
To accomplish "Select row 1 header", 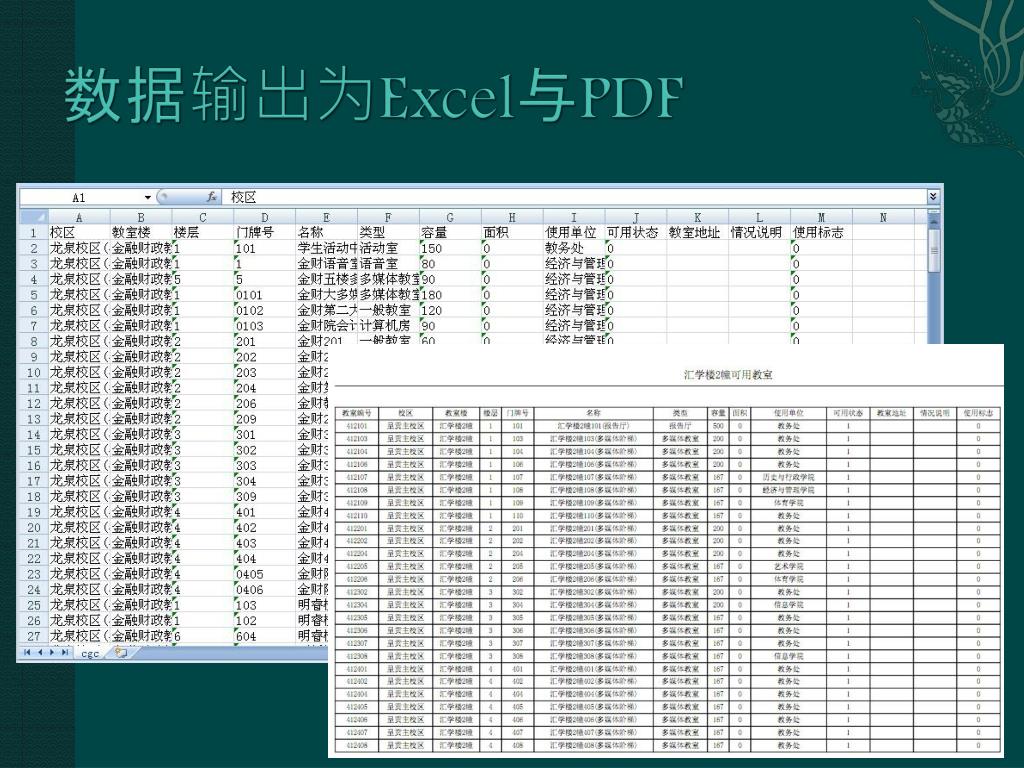I will click(x=33, y=232).
